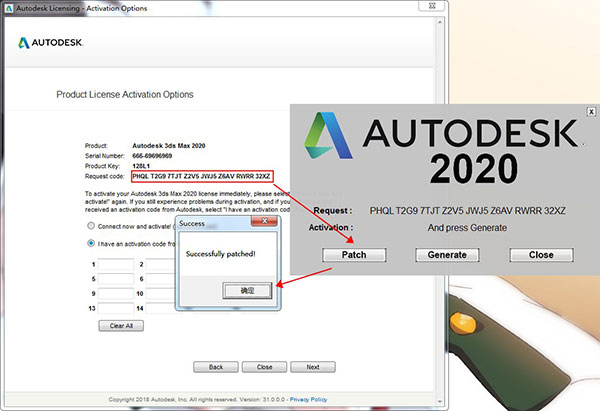Click Close at the bottom of the licensing dialog
The width and height of the screenshot is (600, 411).
click(264, 367)
